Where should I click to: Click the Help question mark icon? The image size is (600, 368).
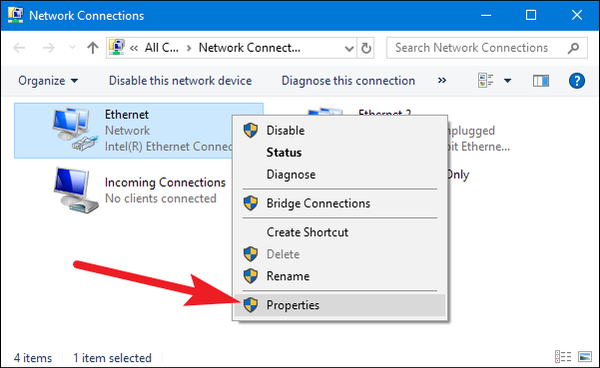tap(577, 81)
